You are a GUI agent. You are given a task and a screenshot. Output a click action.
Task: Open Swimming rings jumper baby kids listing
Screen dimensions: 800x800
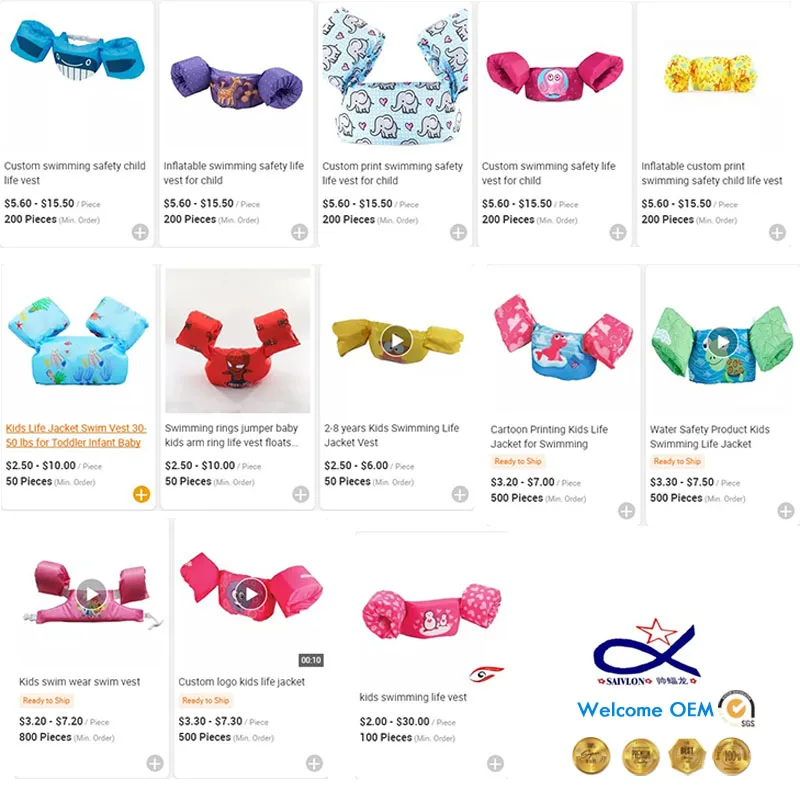pos(231,435)
